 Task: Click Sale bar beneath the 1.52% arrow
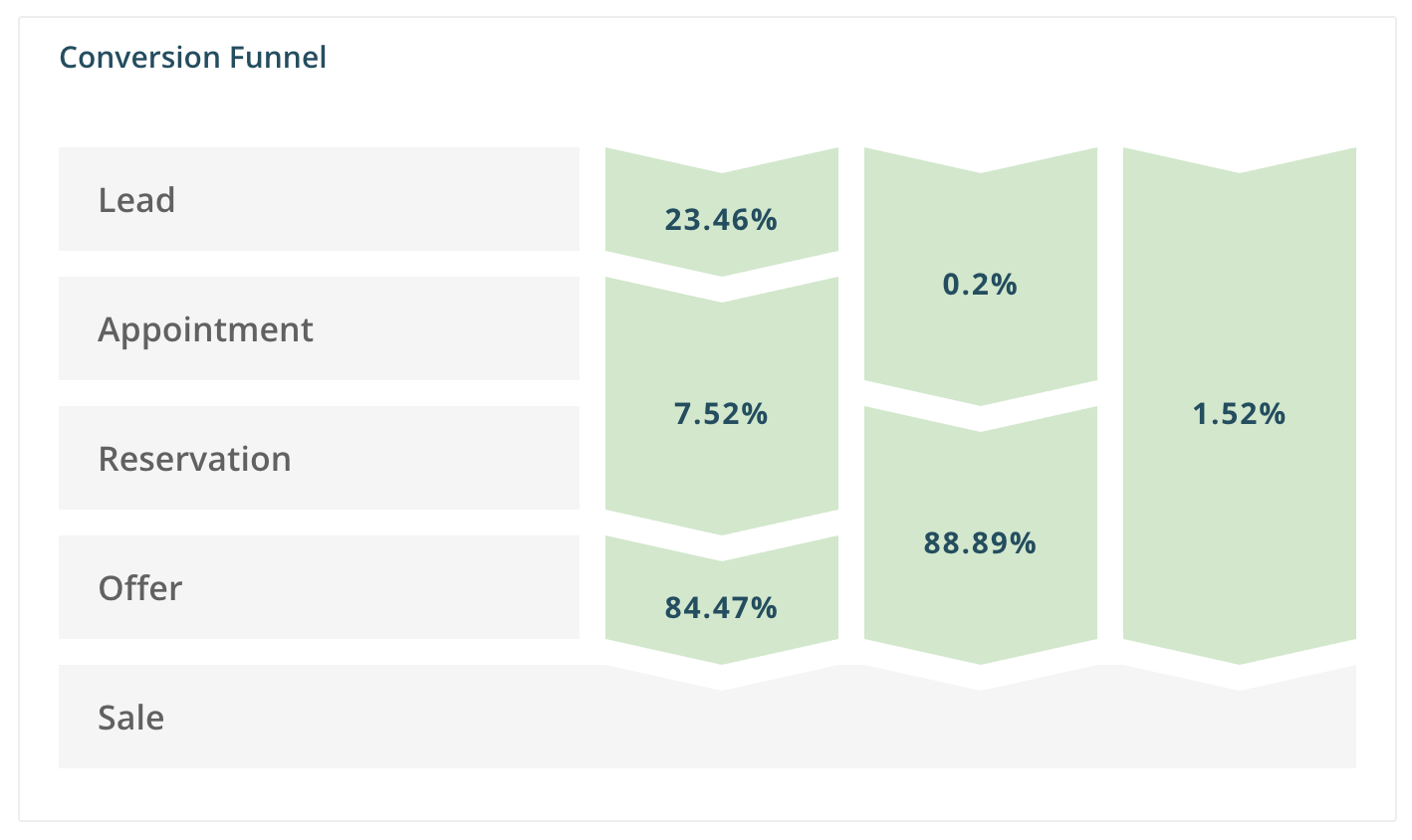(1239, 732)
